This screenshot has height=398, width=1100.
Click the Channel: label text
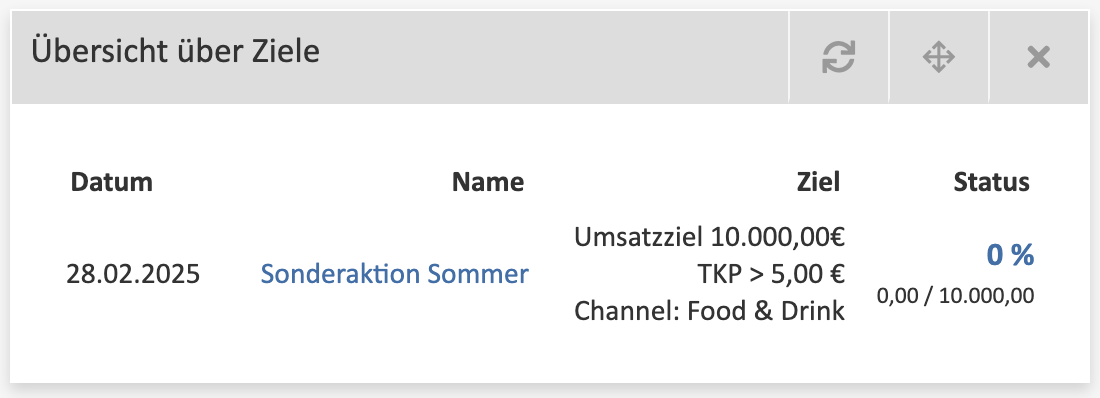tap(627, 310)
